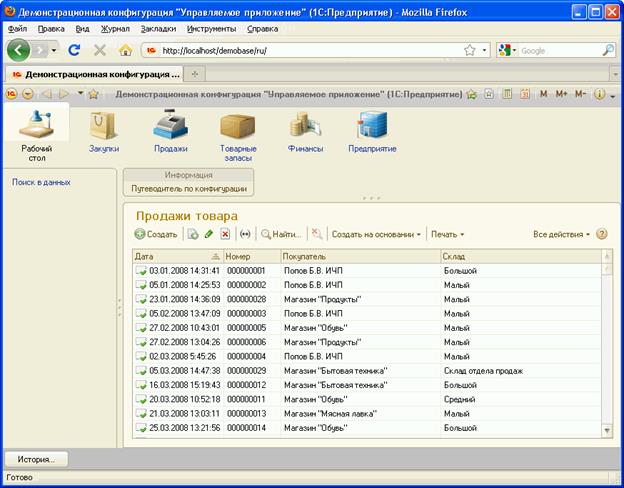Open 1C navigation history dropdown arrow

[x=80, y=94]
